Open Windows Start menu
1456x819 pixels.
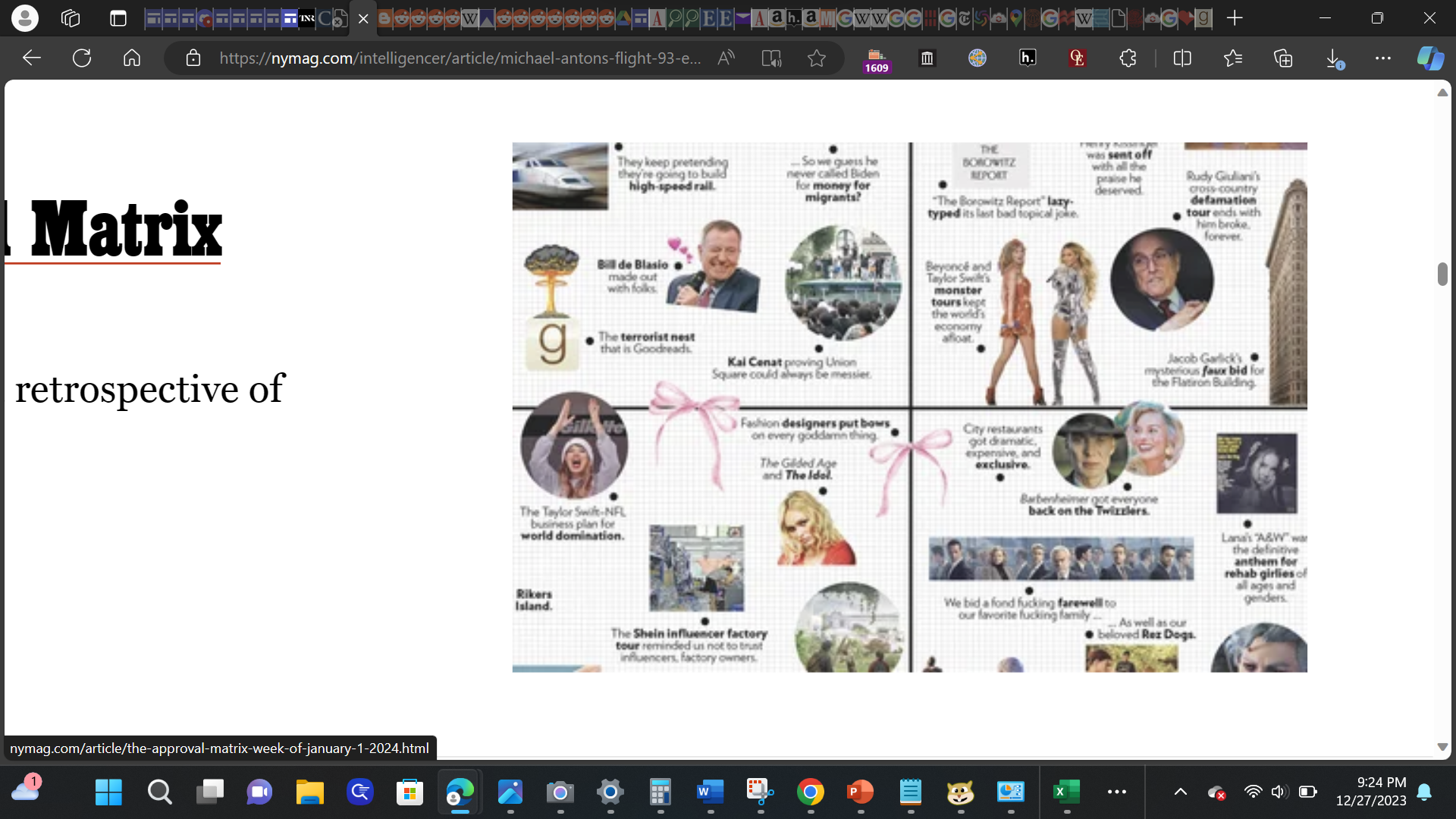108,792
